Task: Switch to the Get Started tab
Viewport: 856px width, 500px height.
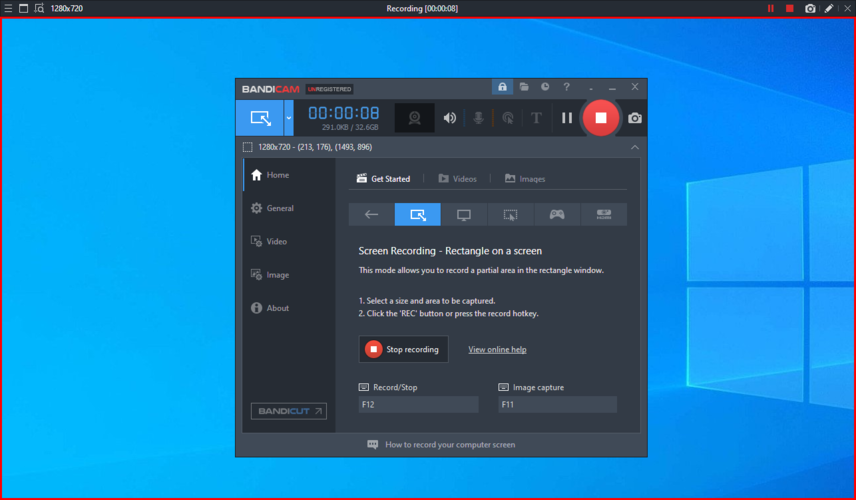Action: pyautogui.click(x=383, y=178)
